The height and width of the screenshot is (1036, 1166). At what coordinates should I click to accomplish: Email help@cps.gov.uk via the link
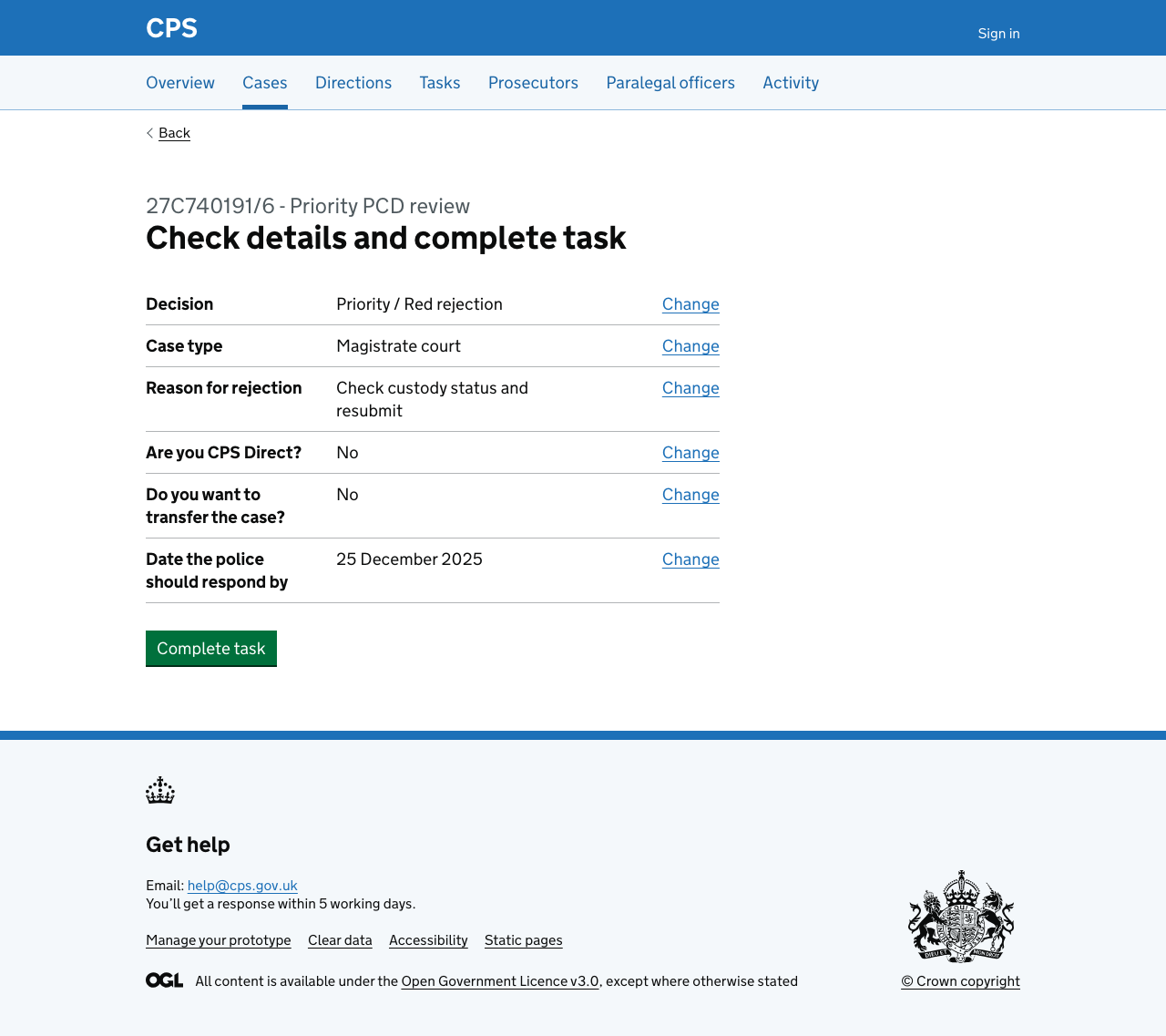[x=242, y=884]
